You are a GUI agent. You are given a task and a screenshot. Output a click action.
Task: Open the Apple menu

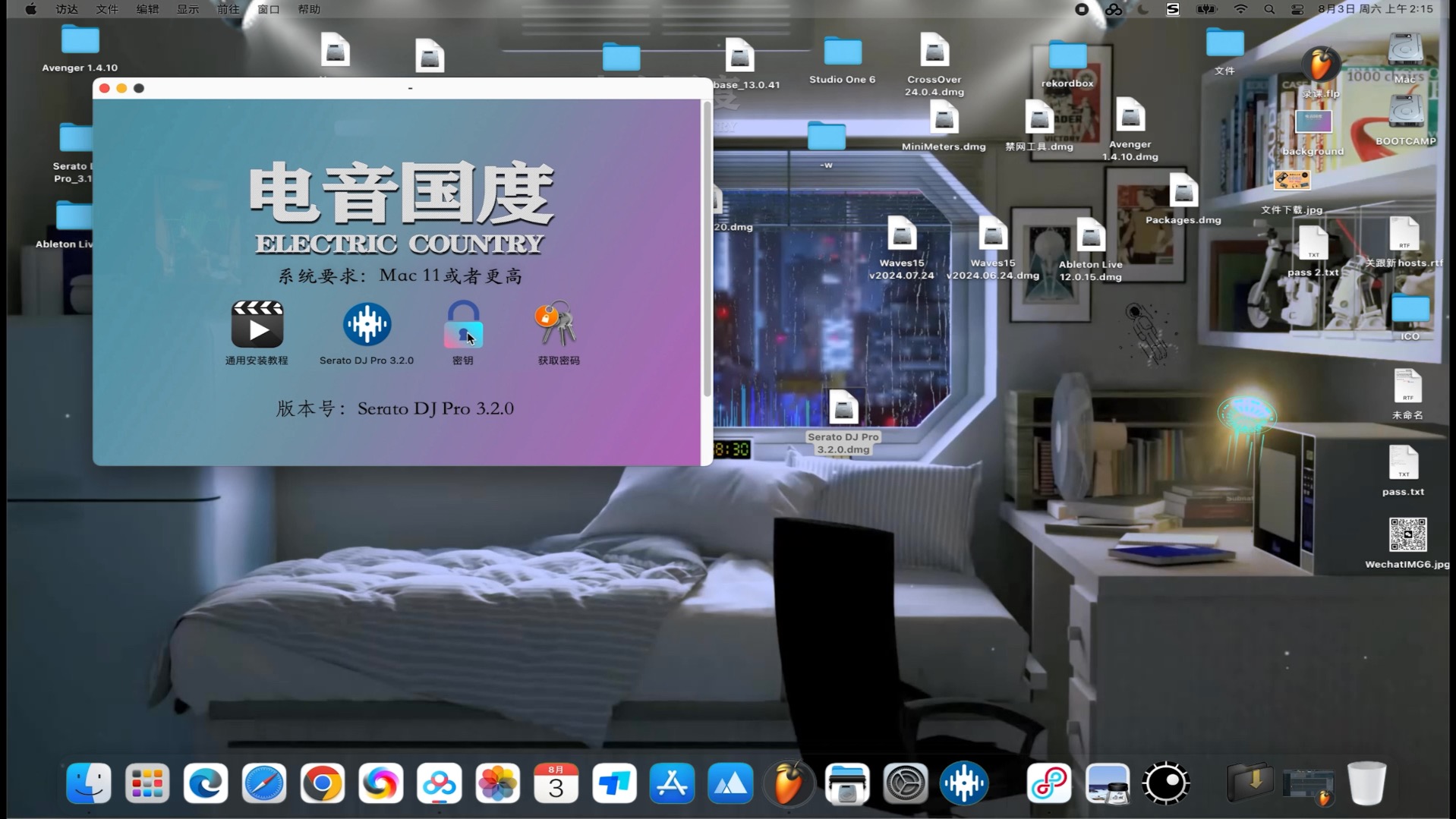click(x=30, y=9)
